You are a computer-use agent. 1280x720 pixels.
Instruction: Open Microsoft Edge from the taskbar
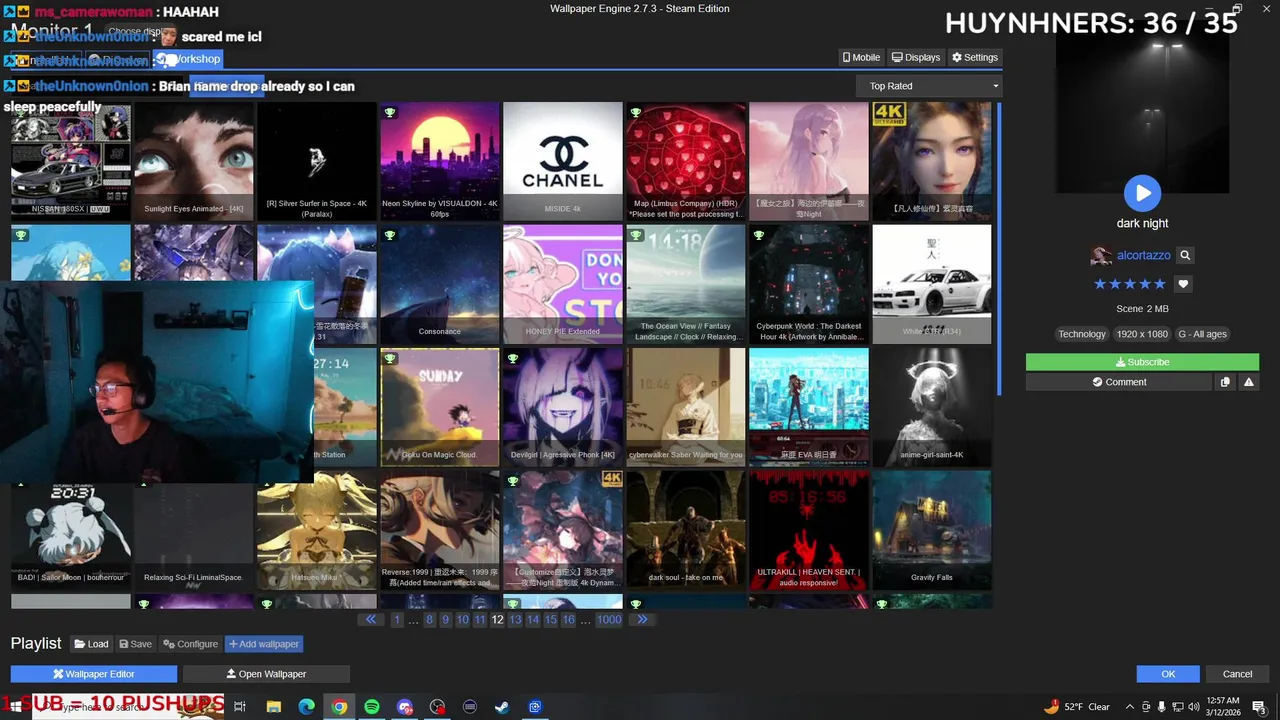click(306, 707)
